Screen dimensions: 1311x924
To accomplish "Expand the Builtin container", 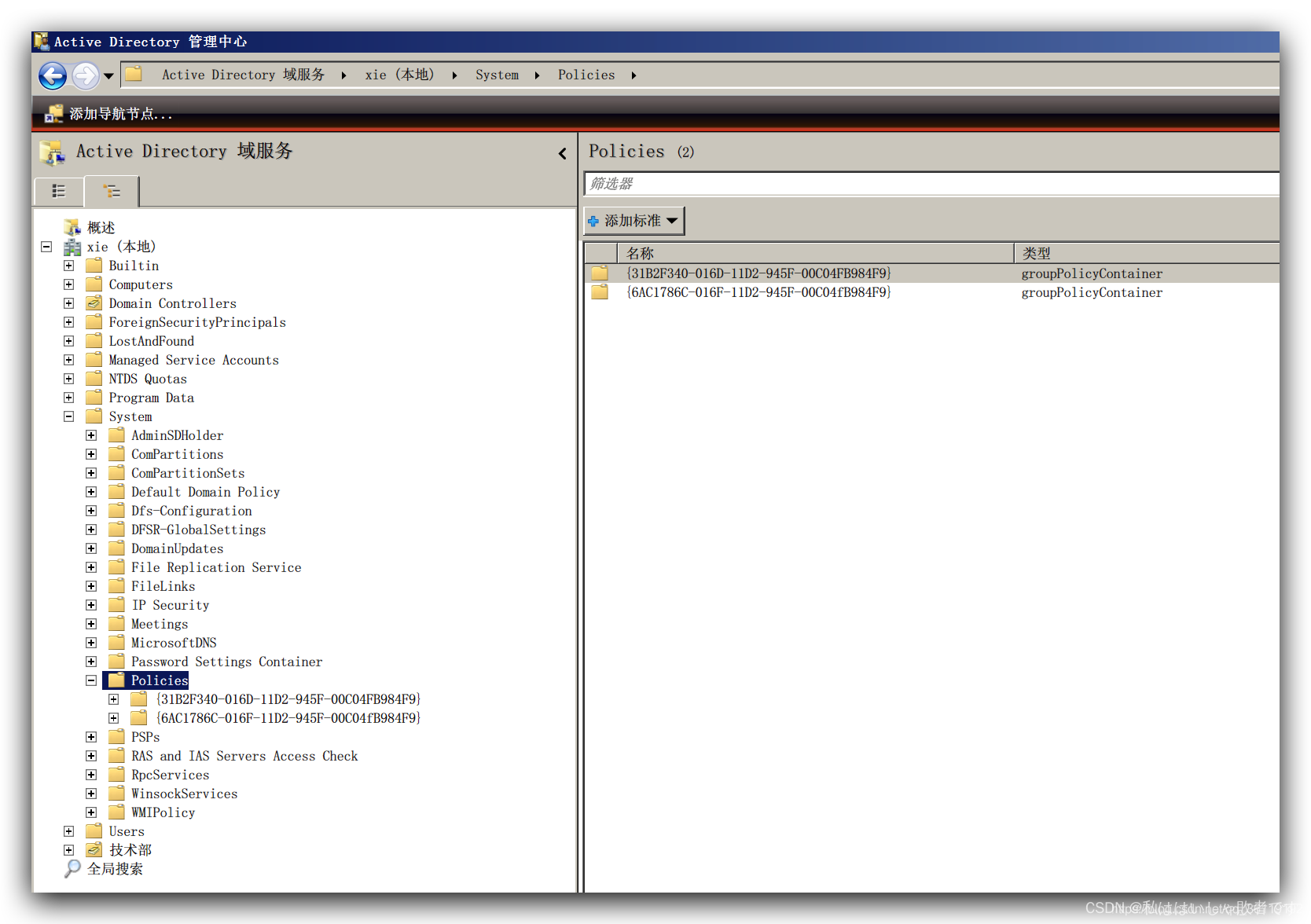I will coord(69,266).
